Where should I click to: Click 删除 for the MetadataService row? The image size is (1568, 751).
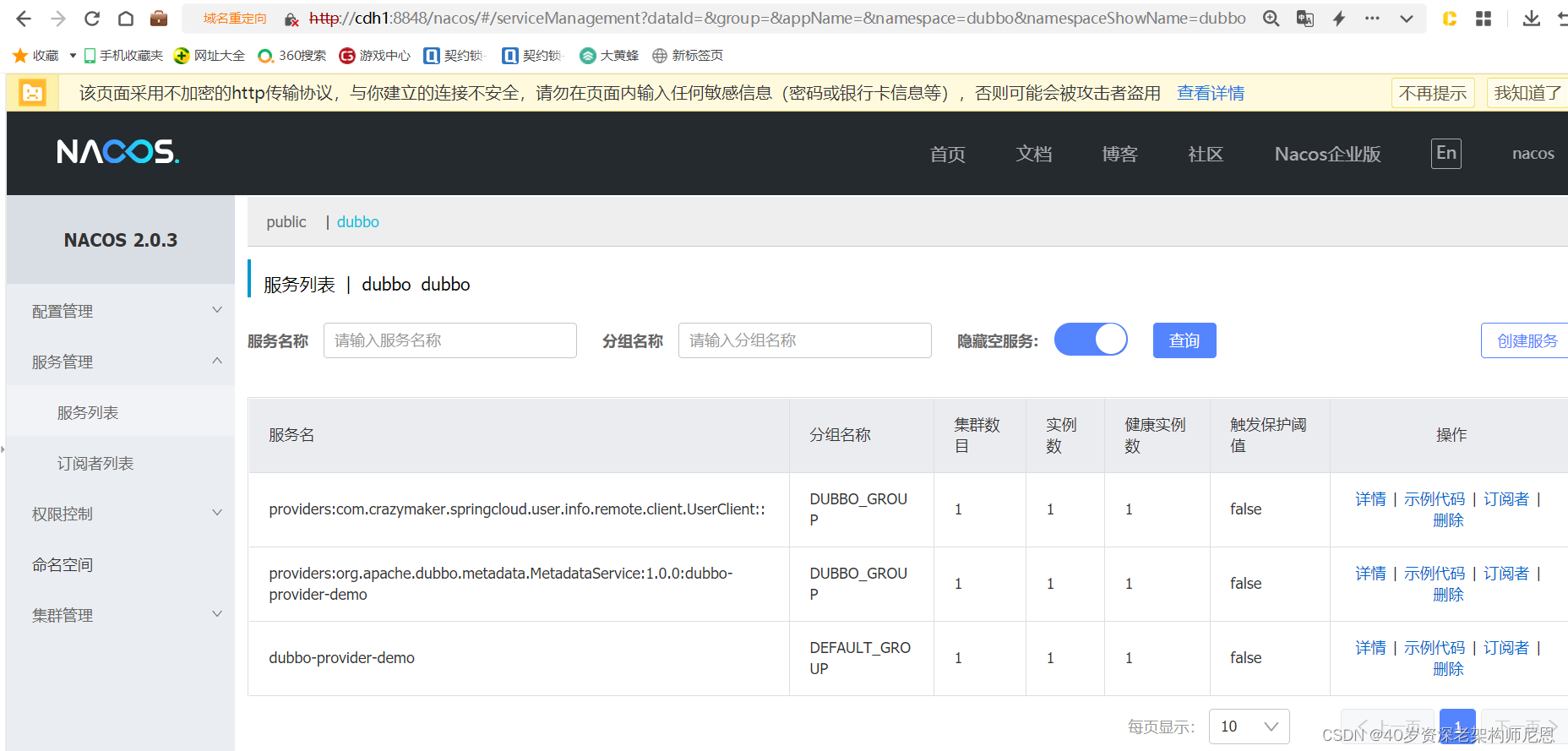tap(1448, 595)
